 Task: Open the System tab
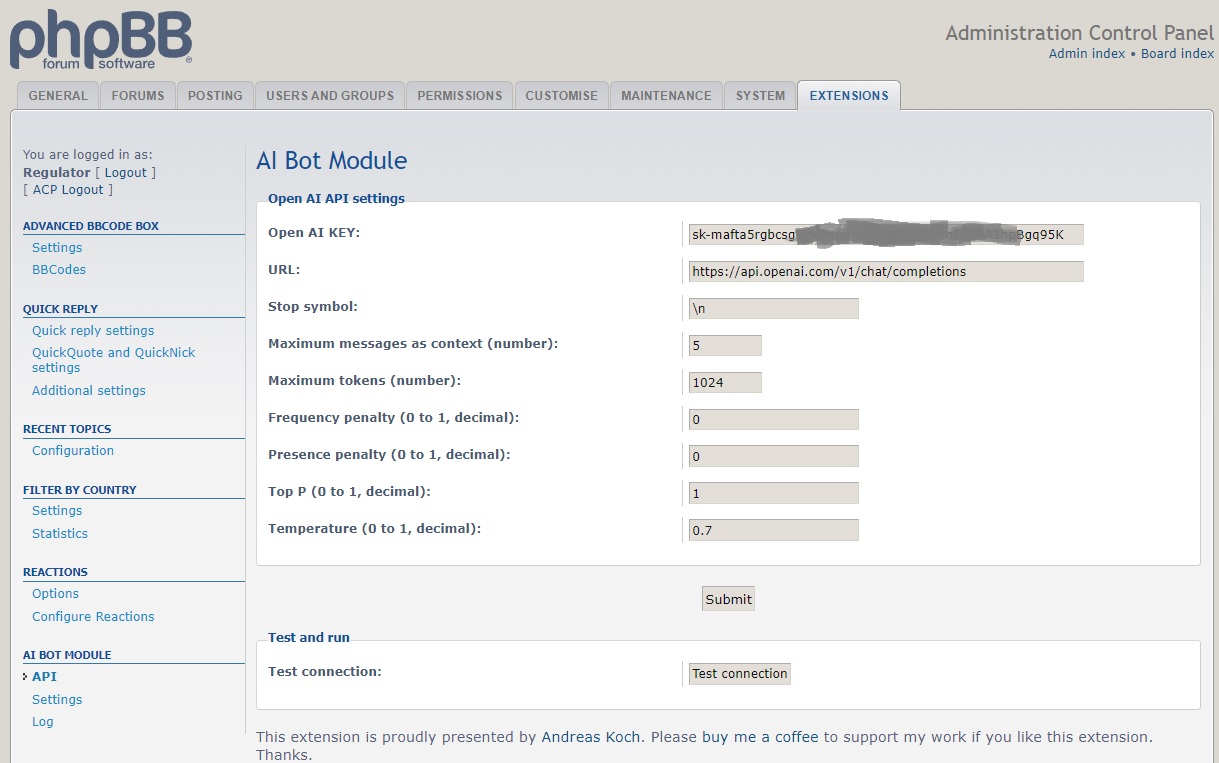pyautogui.click(x=760, y=96)
